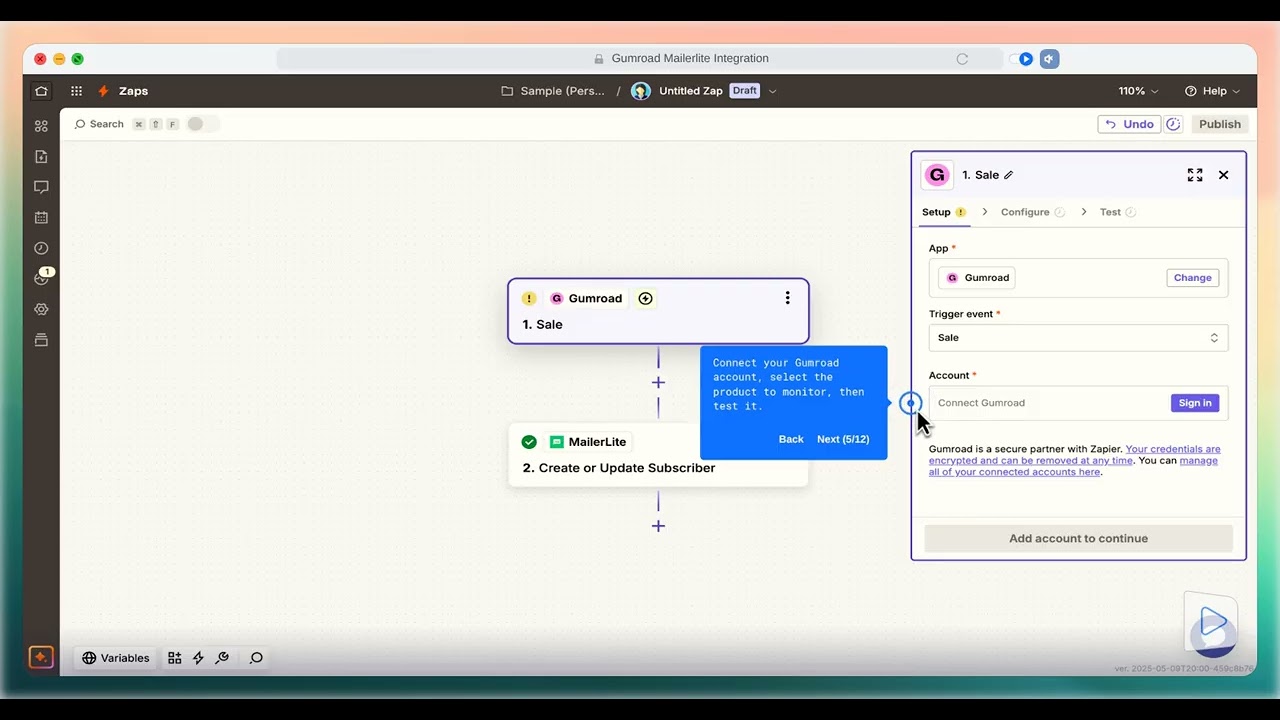Open the four-circles sidebar icon
Screen dimensions: 1280x720
coord(41,126)
